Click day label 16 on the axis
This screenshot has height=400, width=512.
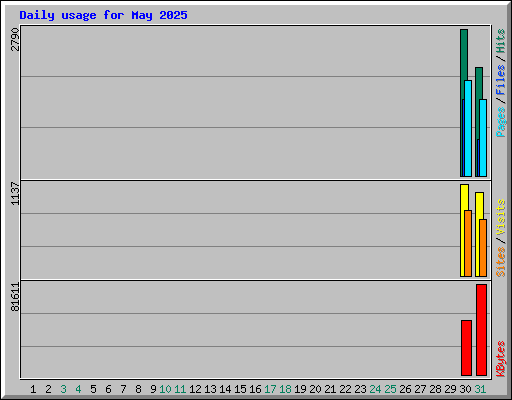click(x=255, y=389)
